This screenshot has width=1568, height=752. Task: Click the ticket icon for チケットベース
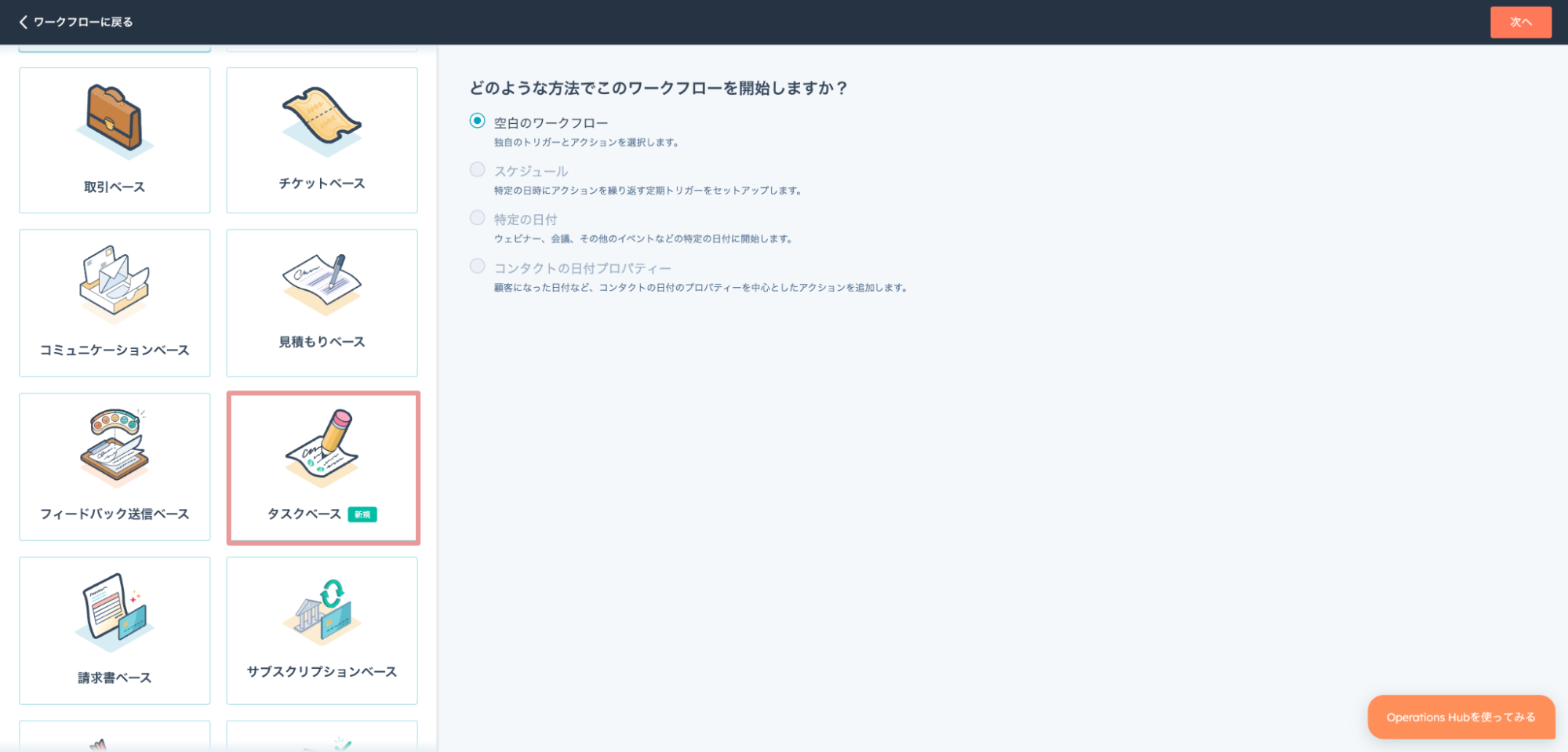(x=322, y=122)
